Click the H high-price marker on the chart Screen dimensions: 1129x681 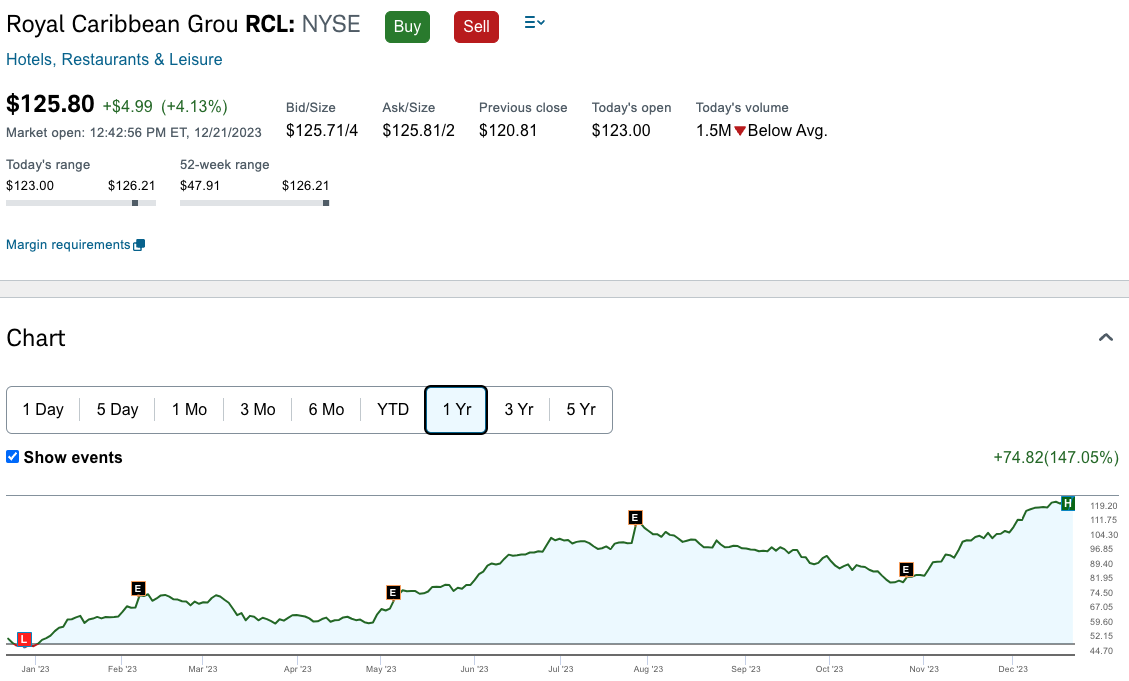pyautogui.click(x=1067, y=503)
